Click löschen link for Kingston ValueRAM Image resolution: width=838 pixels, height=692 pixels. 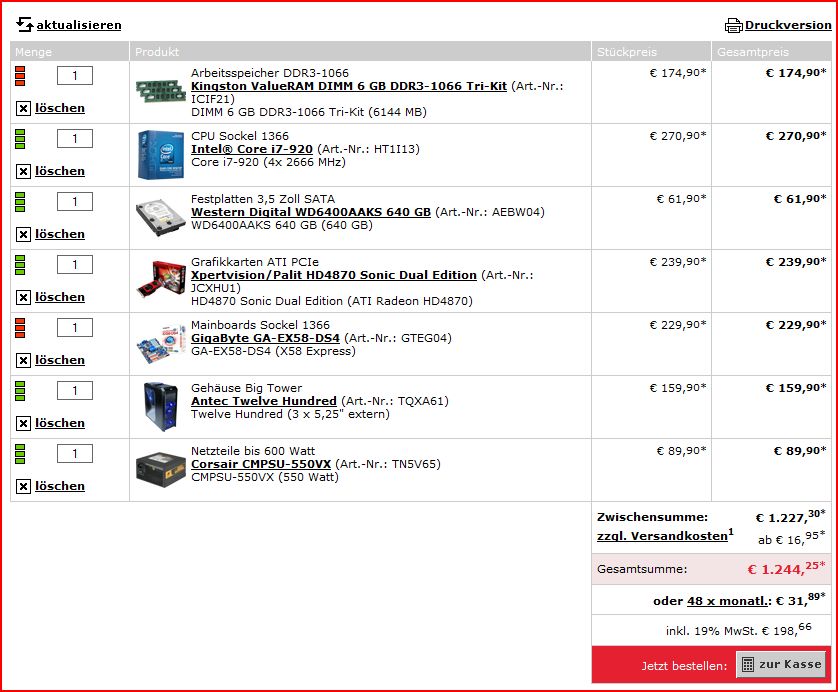(x=60, y=108)
